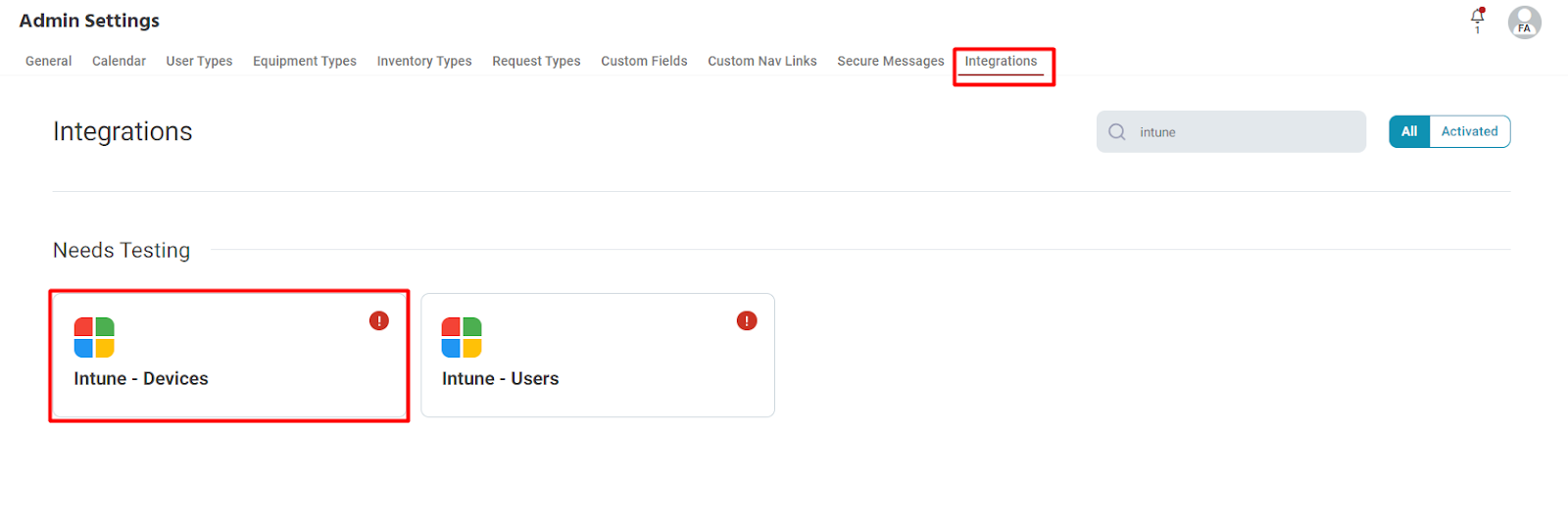Open the Equipment Types tab

tap(305, 61)
